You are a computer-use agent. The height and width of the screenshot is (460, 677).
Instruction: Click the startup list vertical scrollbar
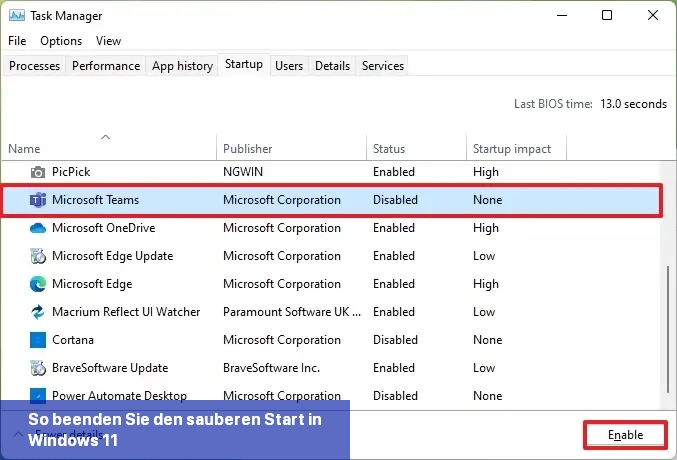[668, 330]
